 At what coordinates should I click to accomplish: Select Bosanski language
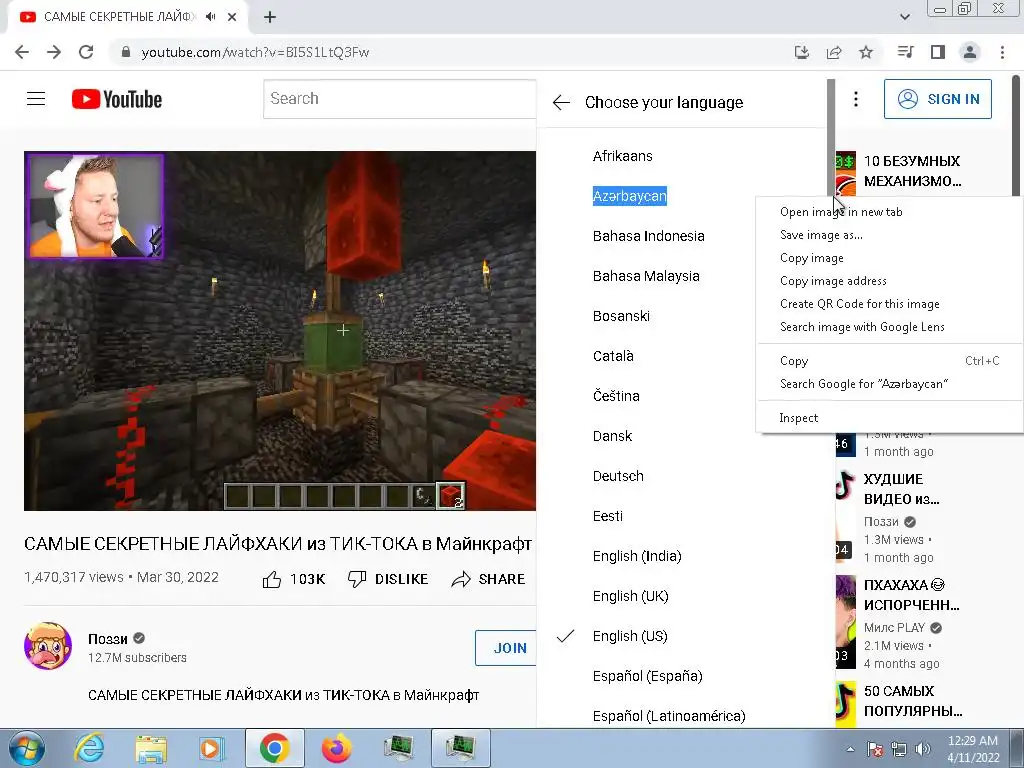click(621, 316)
